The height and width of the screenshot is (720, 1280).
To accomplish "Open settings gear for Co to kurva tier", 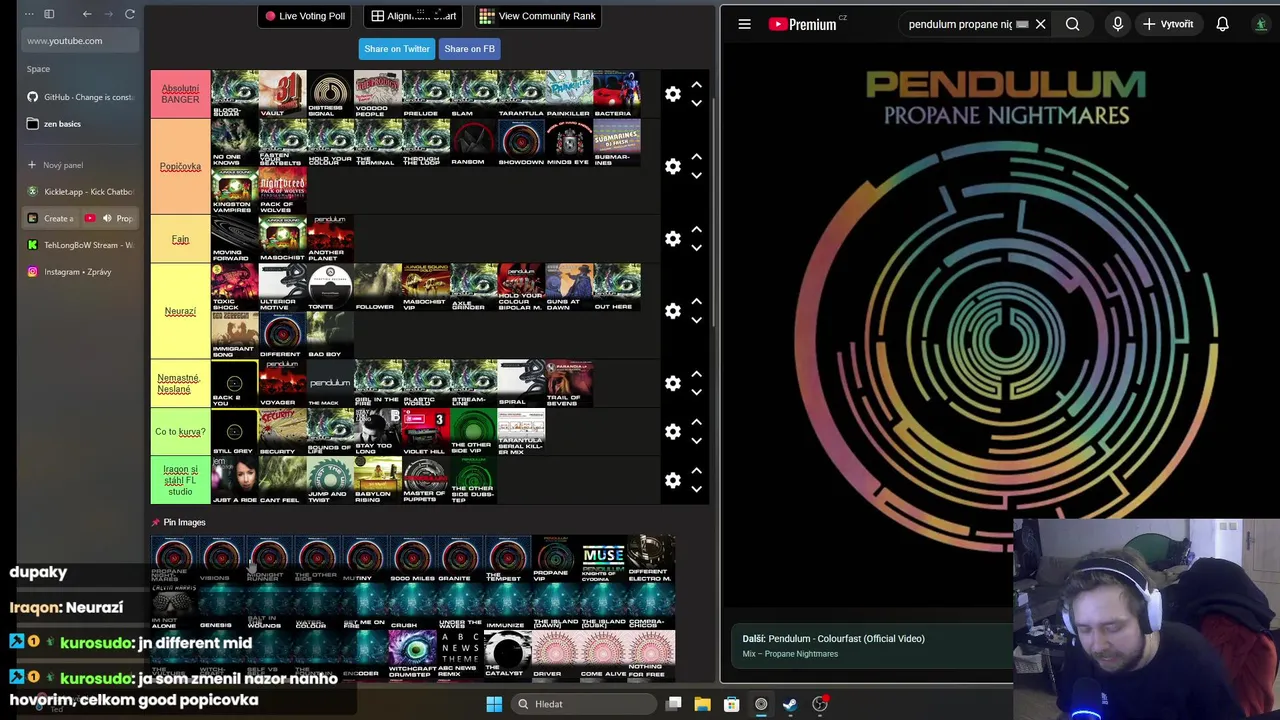I will point(673,431).
